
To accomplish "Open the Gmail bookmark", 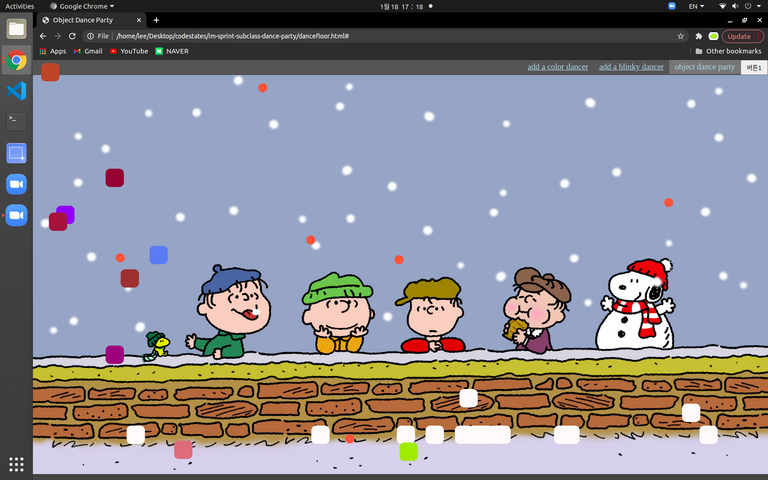I will click(x=88, y=51).
